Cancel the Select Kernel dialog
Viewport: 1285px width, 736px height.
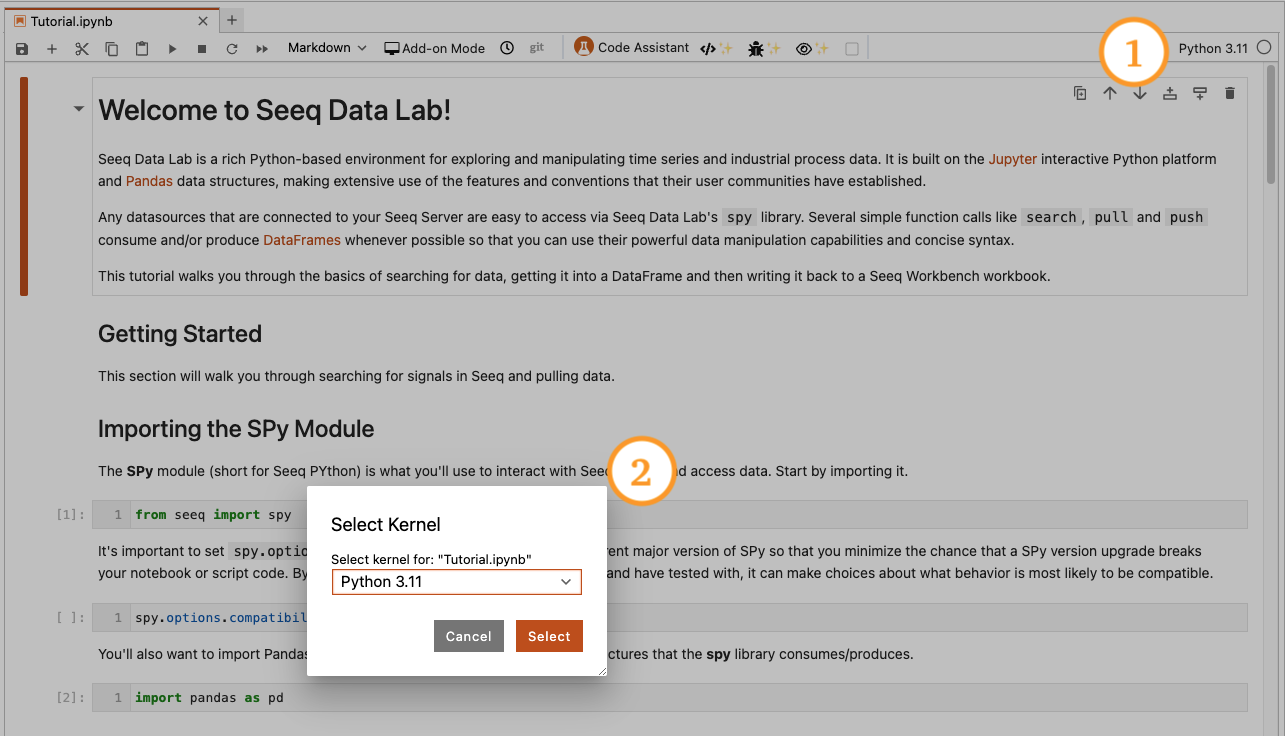pos(468,636)
